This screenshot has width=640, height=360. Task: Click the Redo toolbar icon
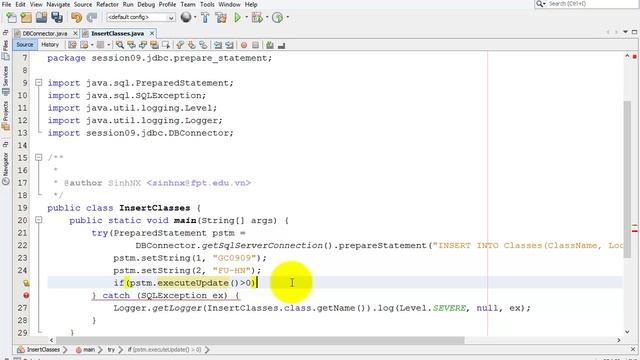(x=92, y=18)
